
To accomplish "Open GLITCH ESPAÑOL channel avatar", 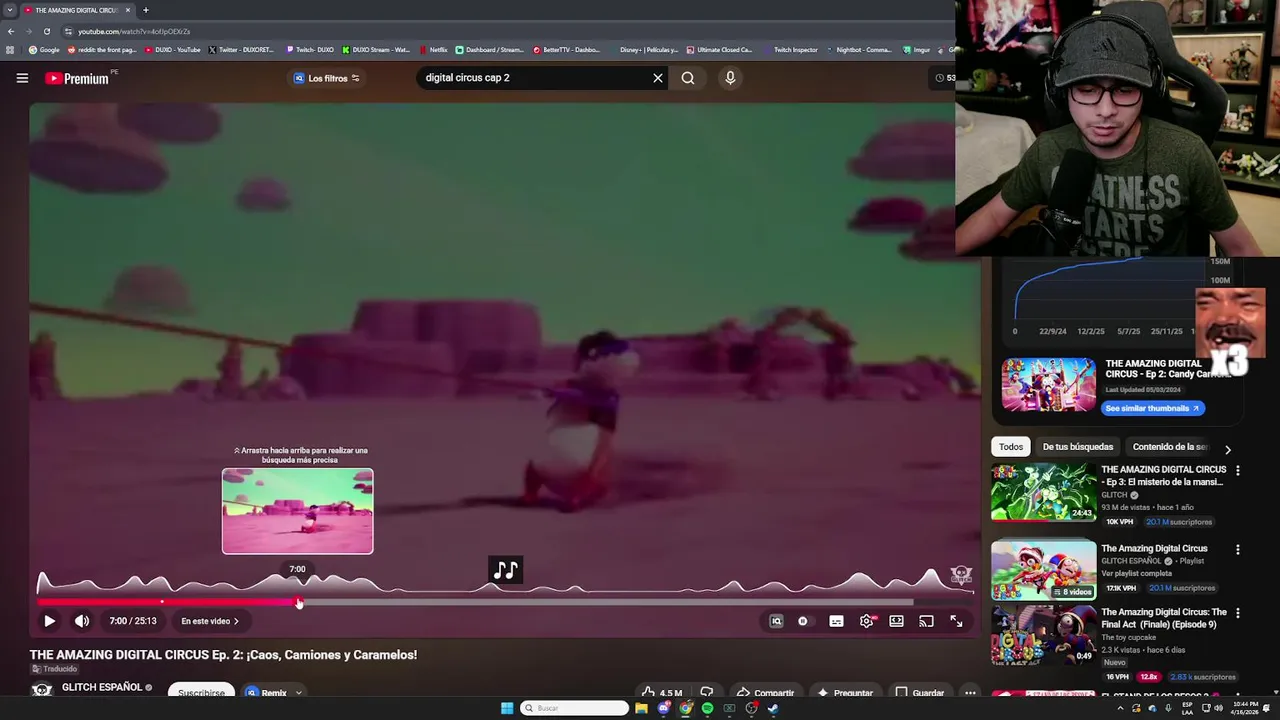I will (41, 690).
